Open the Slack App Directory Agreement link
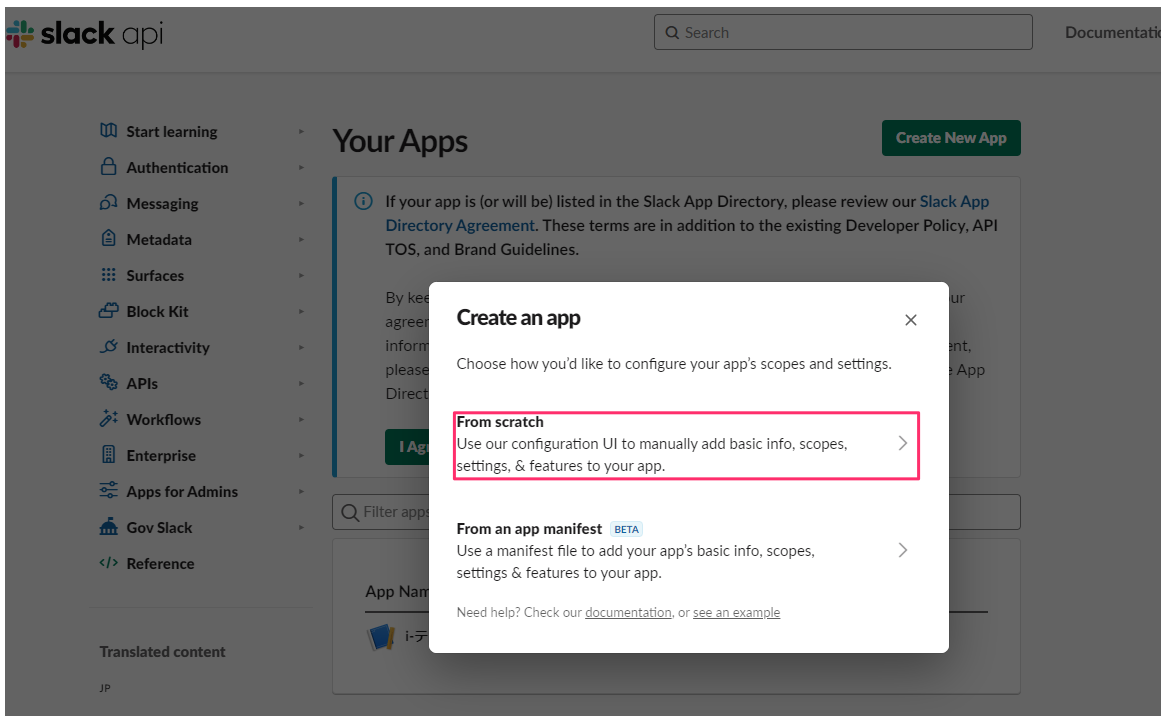The image size is (1167, 720). click(687, 213)
